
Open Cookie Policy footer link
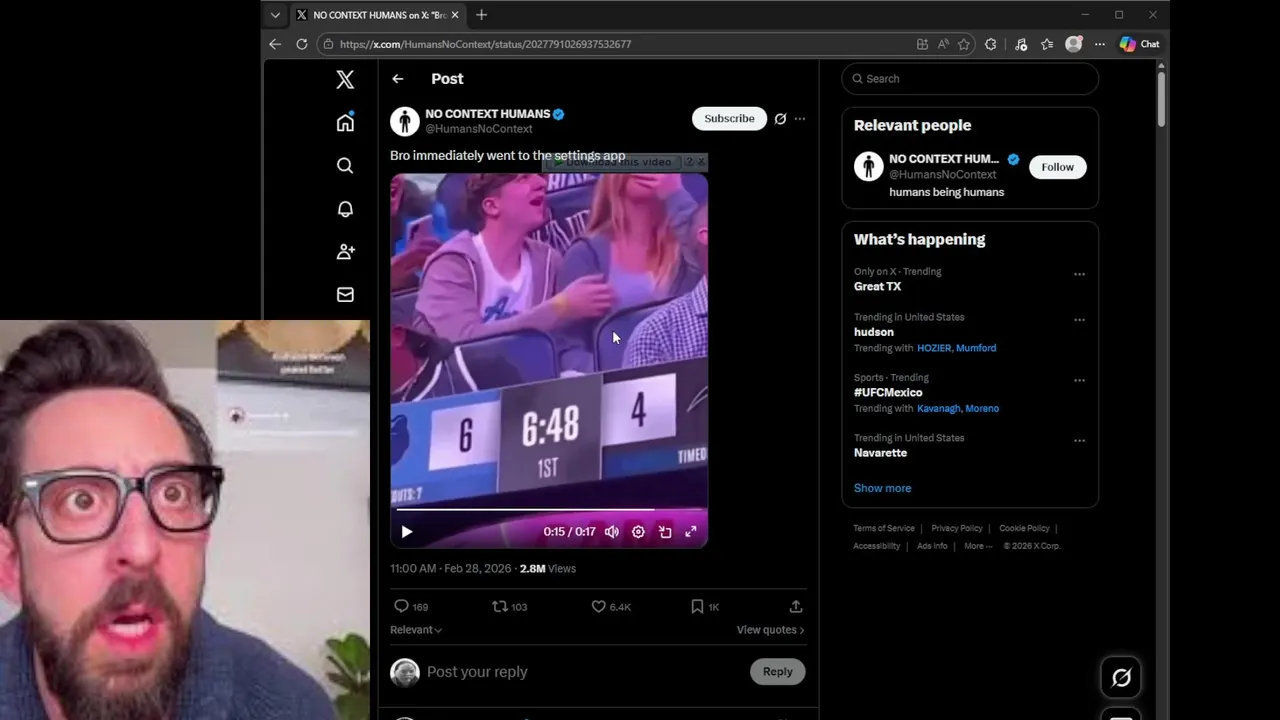(x=1024, y=528)
